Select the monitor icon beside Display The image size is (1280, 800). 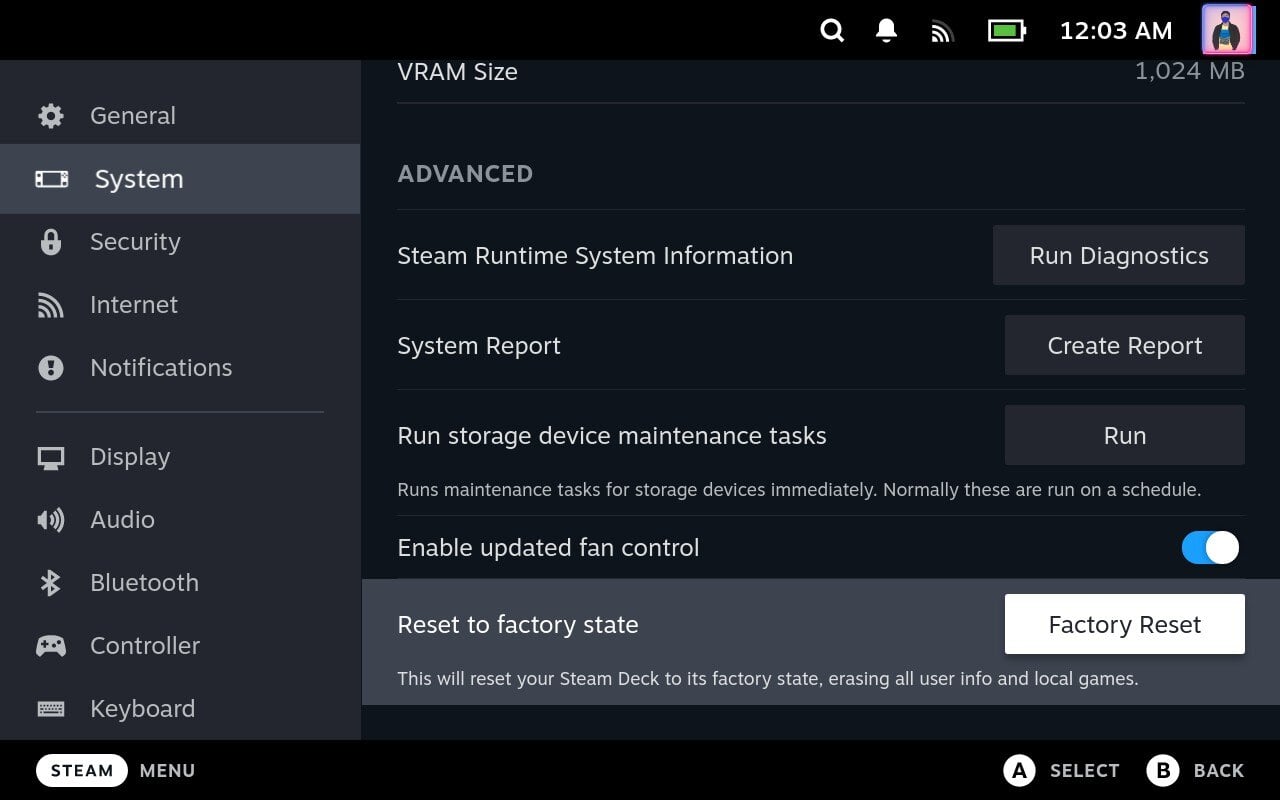pyautogui.click(x=51, y=458)
